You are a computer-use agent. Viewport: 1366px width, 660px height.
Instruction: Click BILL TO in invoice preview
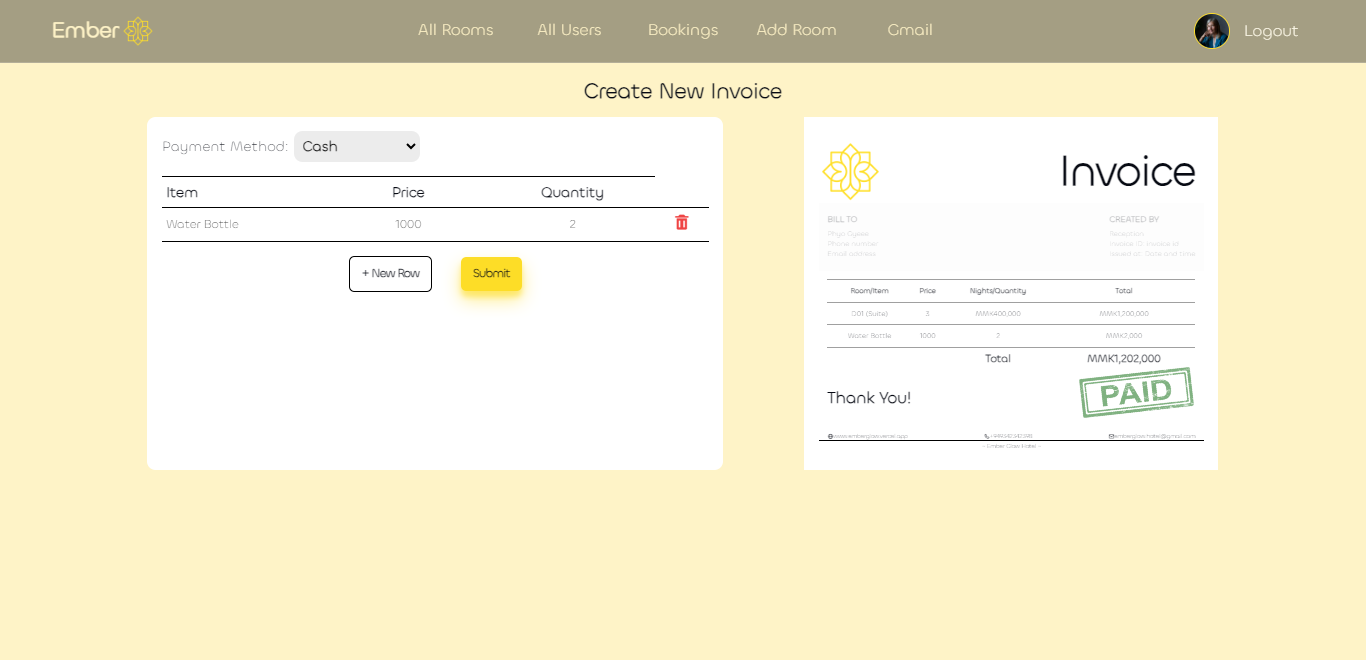[x=842, y=219]
